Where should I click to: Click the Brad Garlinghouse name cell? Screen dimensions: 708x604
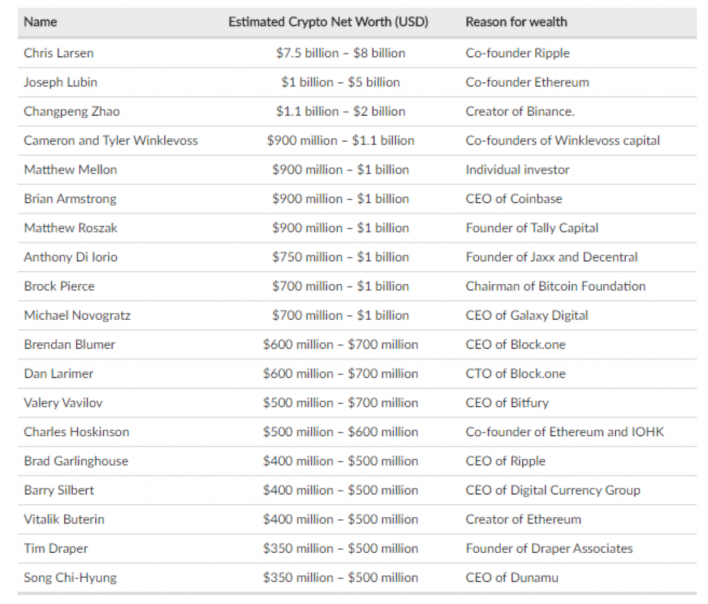(x=76, y=461)
